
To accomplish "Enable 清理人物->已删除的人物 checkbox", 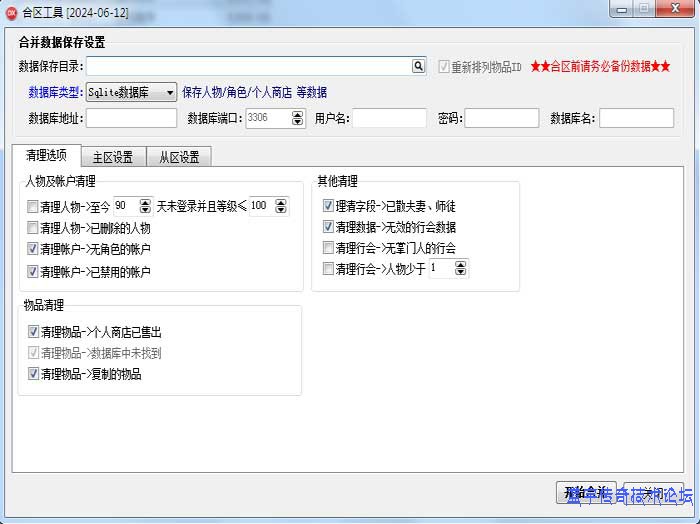I will point(33,228).
